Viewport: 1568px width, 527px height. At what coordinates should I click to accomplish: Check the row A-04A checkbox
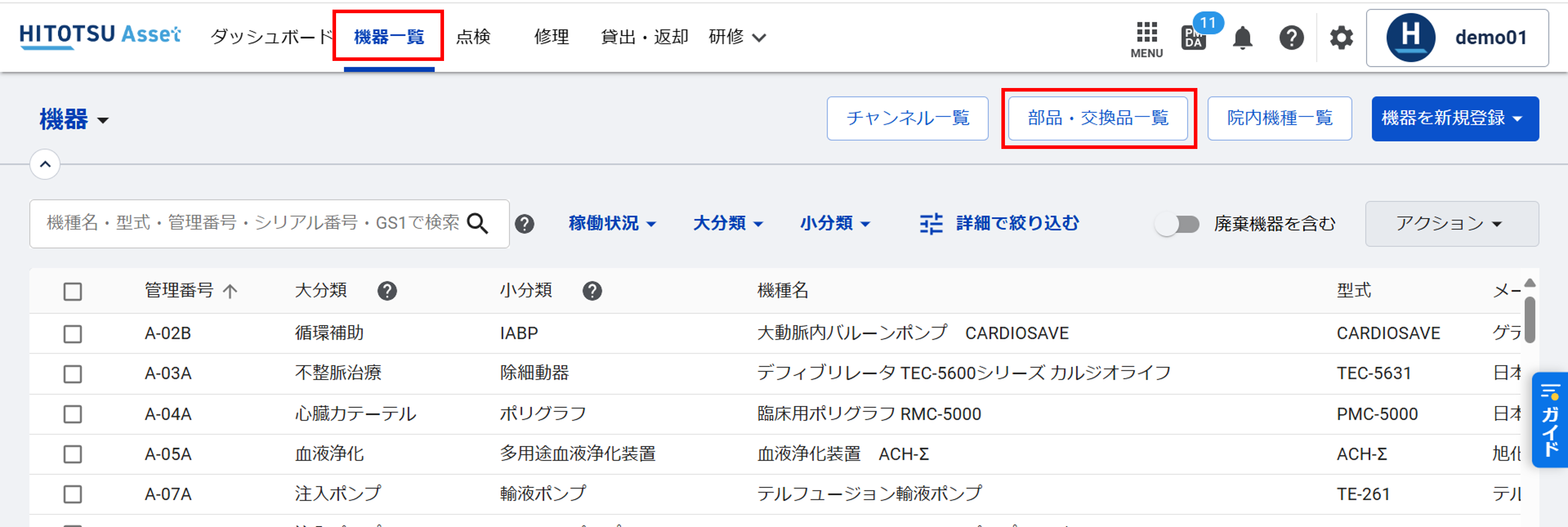point(72,414)
